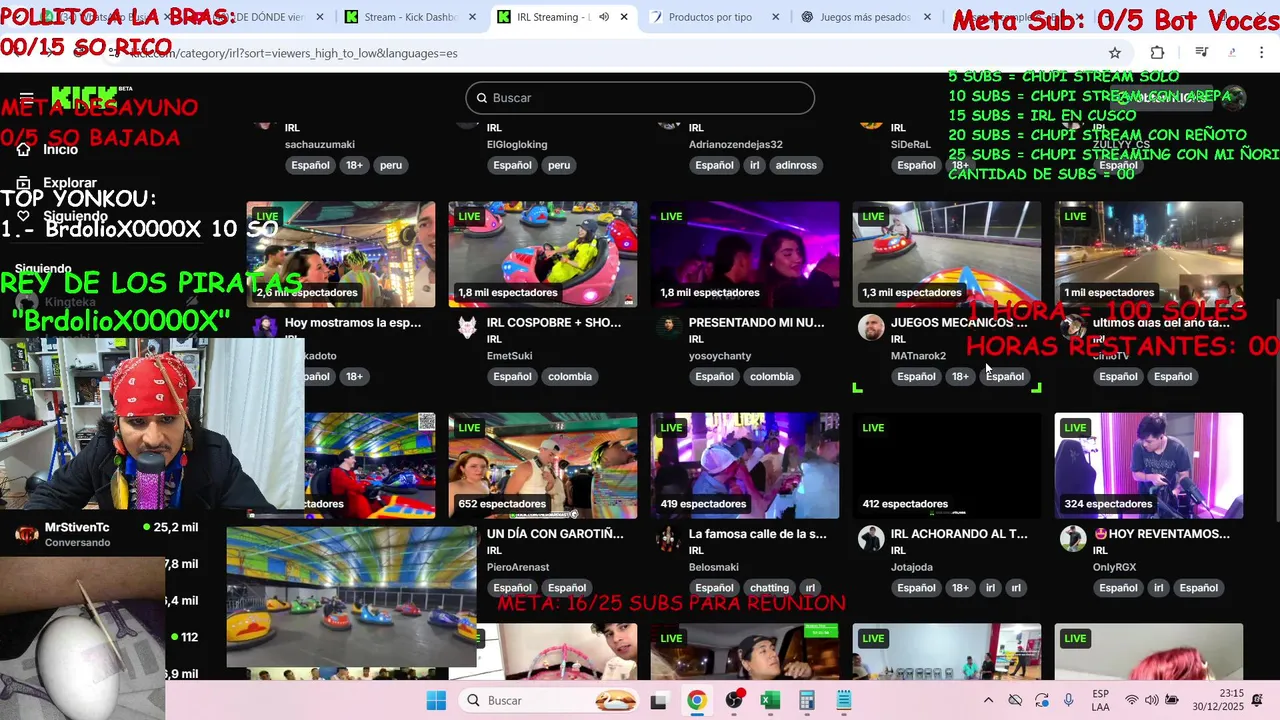Select peru tag under ElGlogloking
This screenshot has height=720, width=1280.
click(559, 165)
